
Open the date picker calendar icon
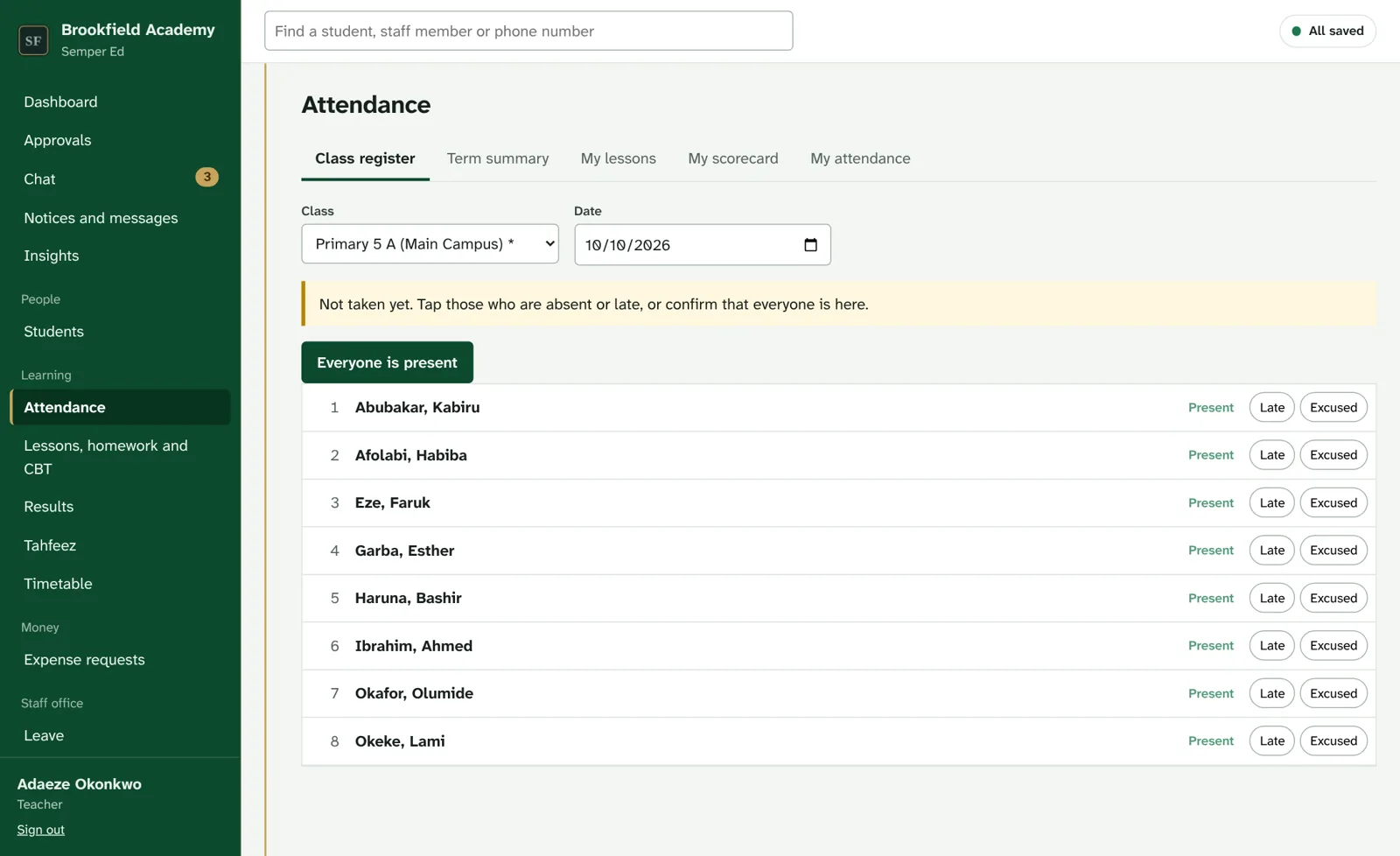point(810,245)
